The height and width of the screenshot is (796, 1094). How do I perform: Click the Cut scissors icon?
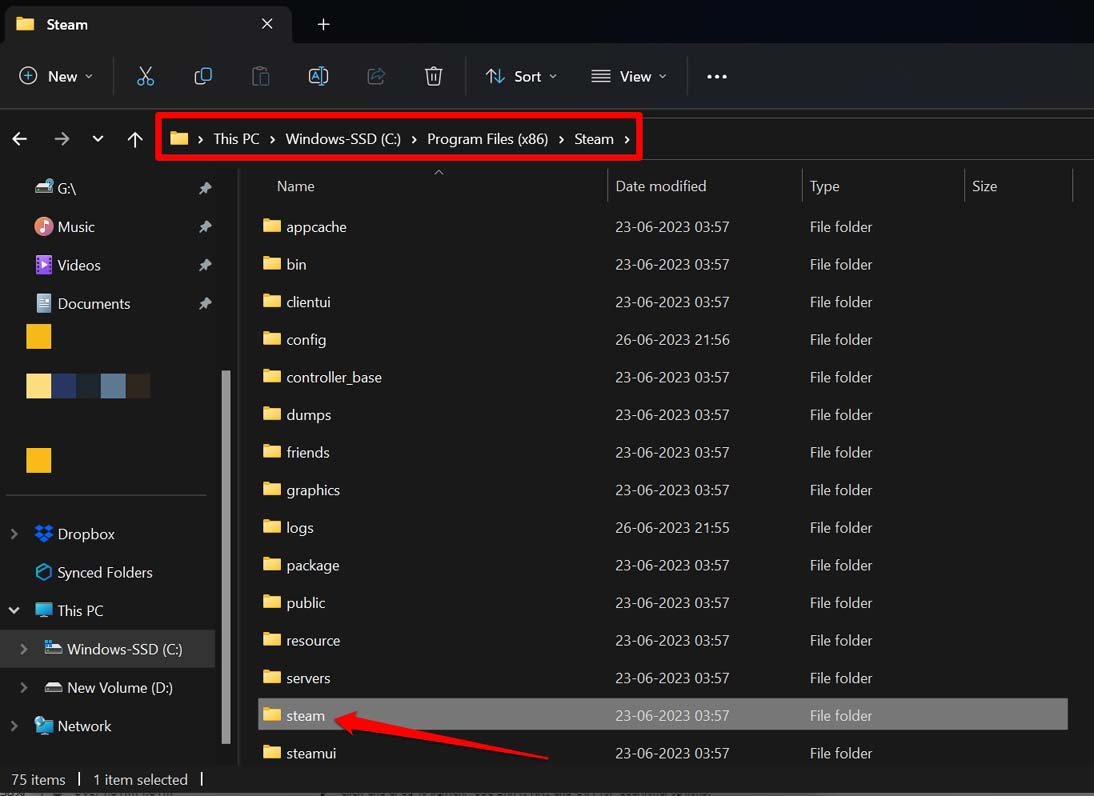point(145,76)
